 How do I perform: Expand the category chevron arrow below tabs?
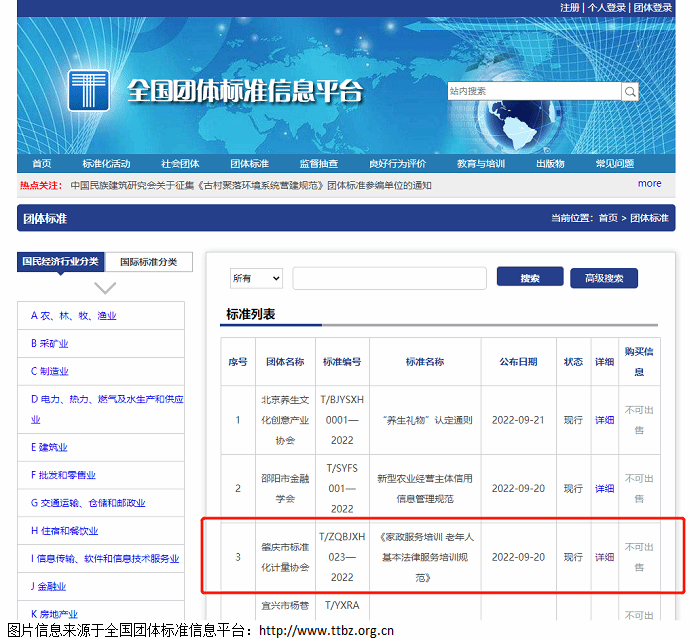click(x=105, y=288)
